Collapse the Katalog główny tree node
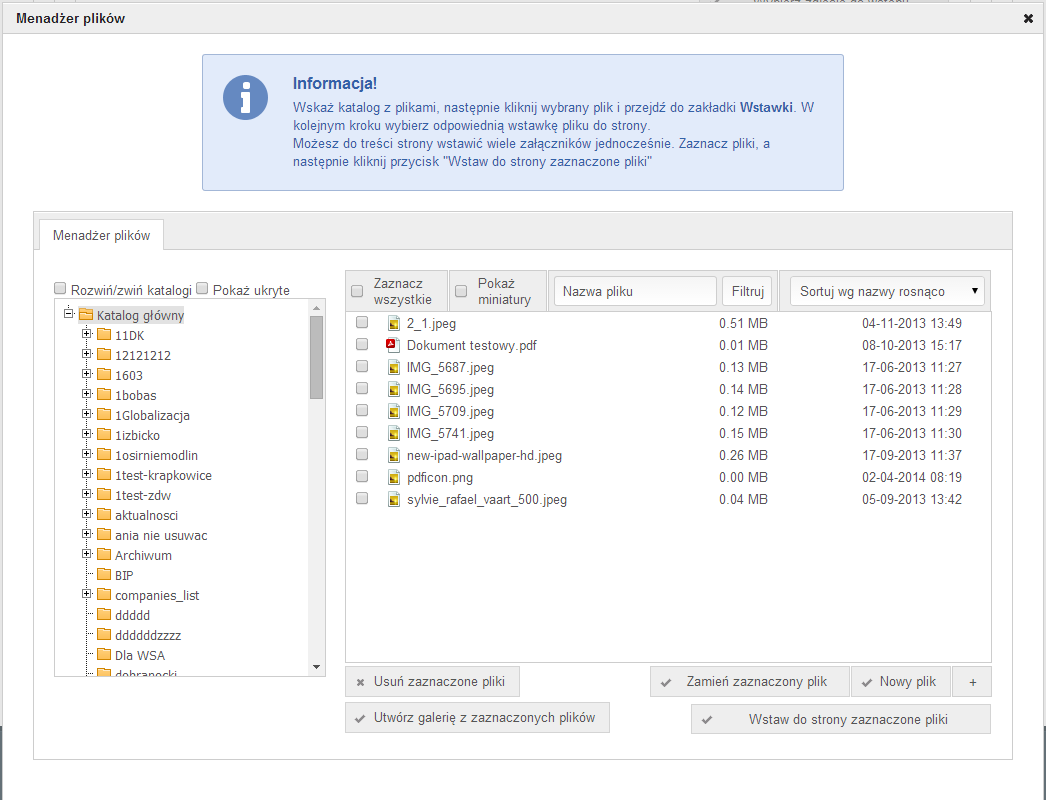 [x=68, y=313]
